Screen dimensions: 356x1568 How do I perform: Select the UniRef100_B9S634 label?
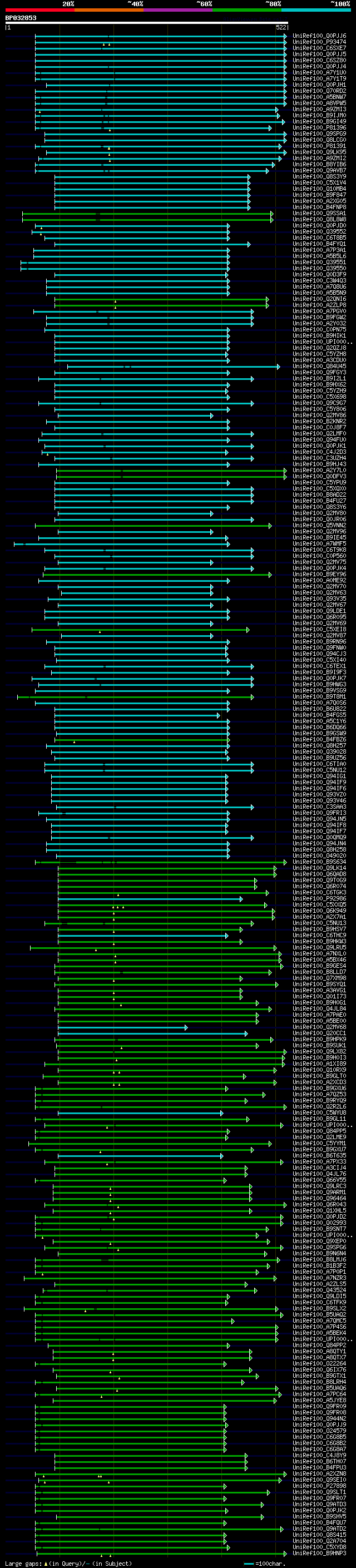click(x=319, y=862)
